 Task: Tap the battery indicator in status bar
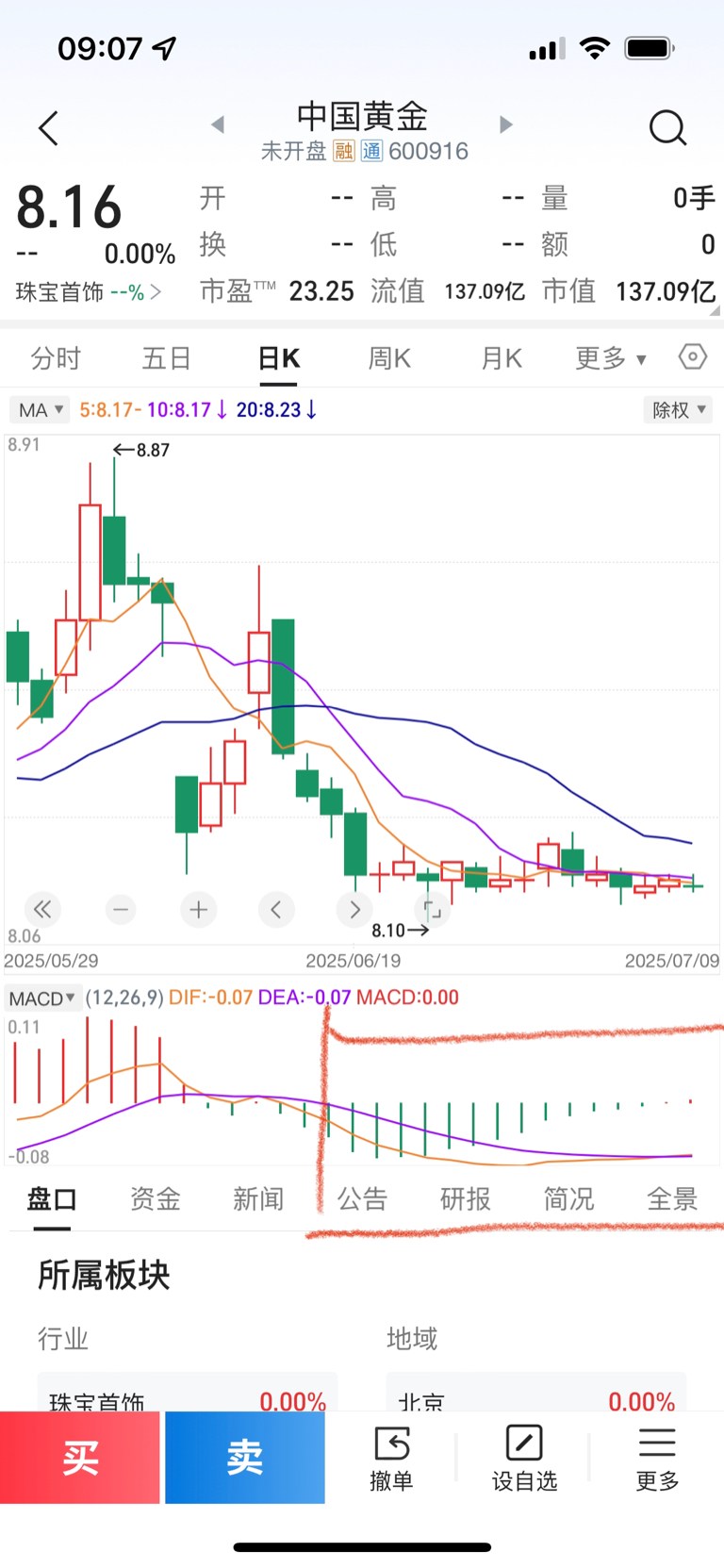(650, 48)
